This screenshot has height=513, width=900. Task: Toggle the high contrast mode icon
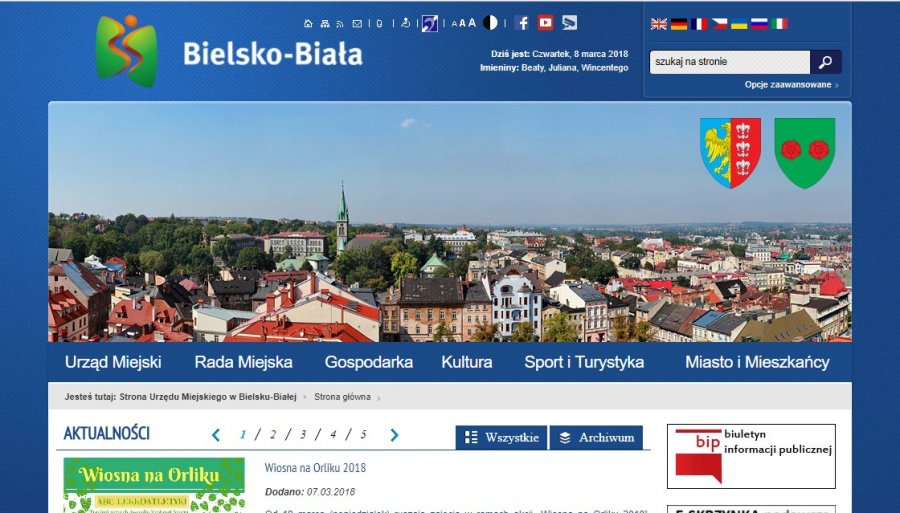490,22
